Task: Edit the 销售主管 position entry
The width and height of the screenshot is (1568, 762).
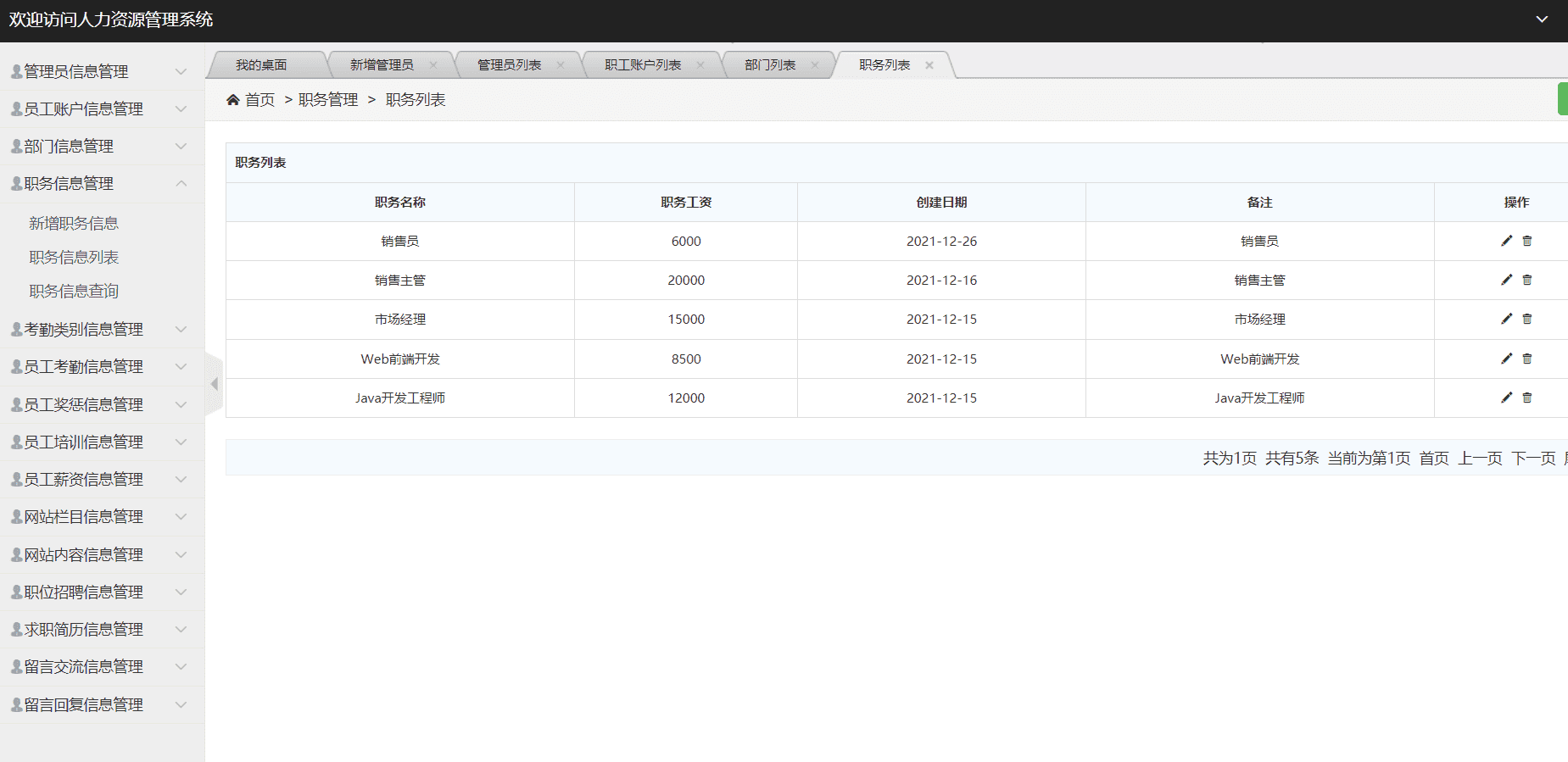Action: click(x=1506, y=280)
